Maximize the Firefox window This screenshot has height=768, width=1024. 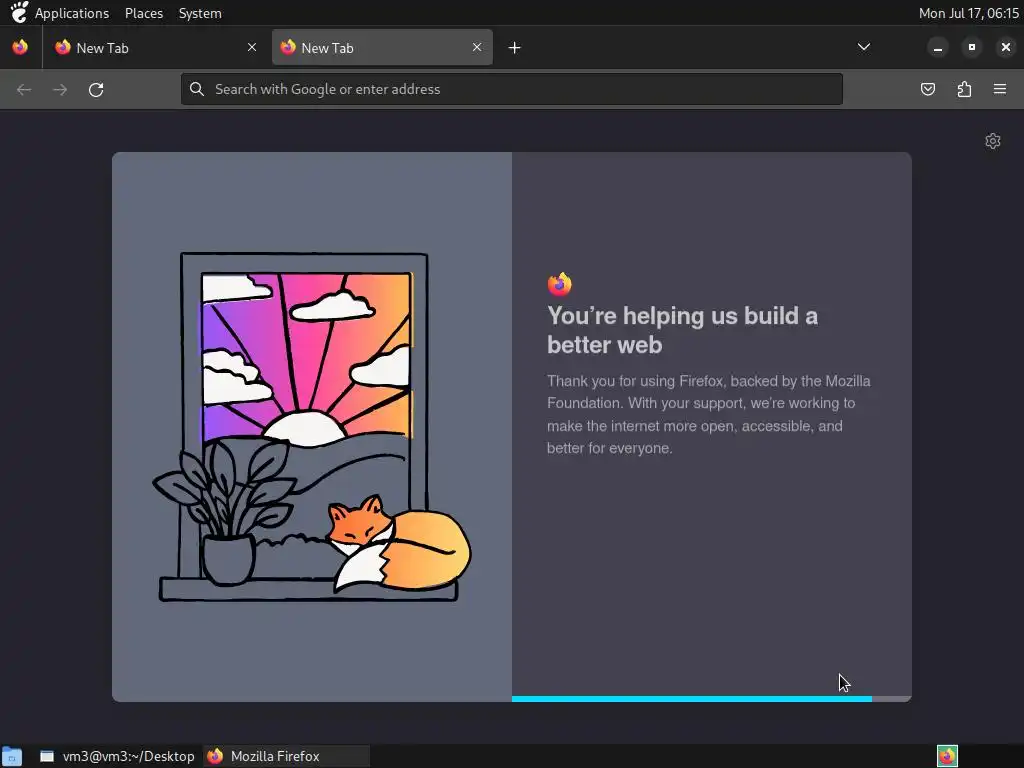click(x=972, y=47)
